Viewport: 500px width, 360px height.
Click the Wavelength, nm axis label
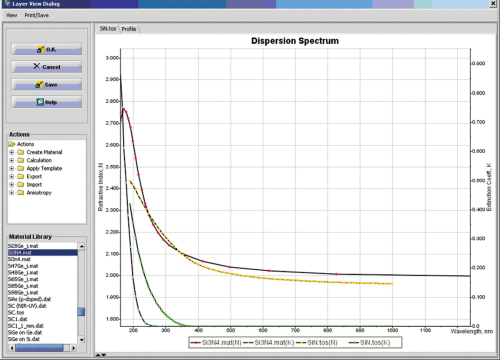(472, 331)
